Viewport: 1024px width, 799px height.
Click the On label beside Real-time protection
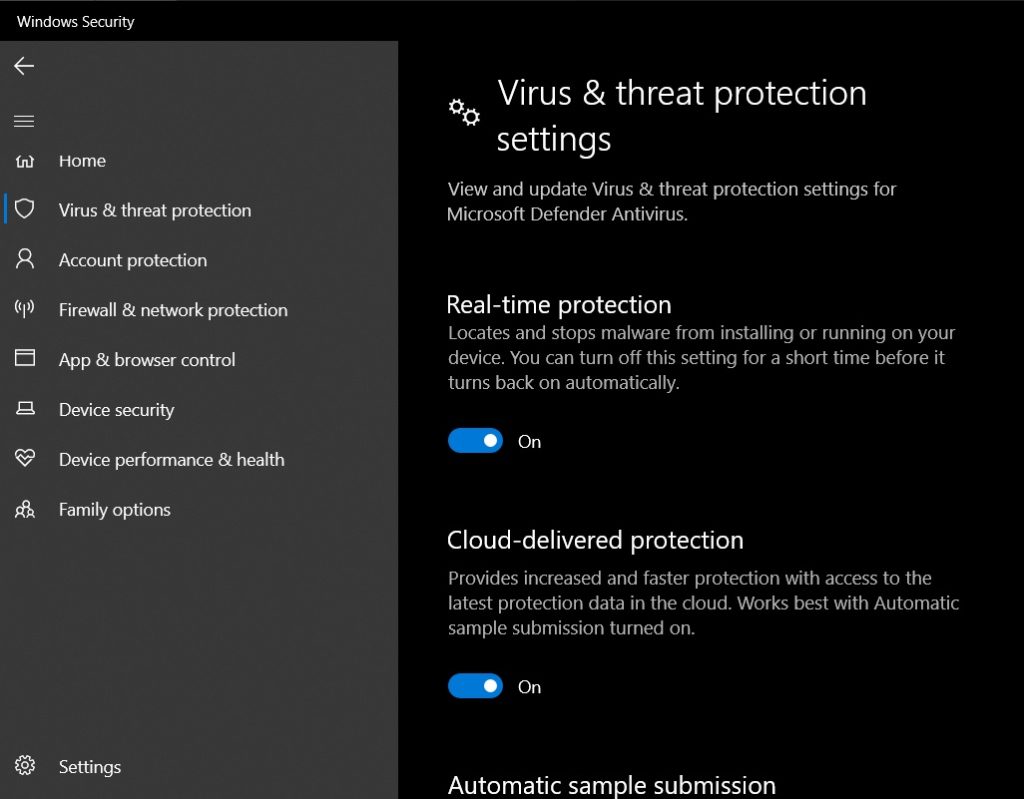(529, 441)
